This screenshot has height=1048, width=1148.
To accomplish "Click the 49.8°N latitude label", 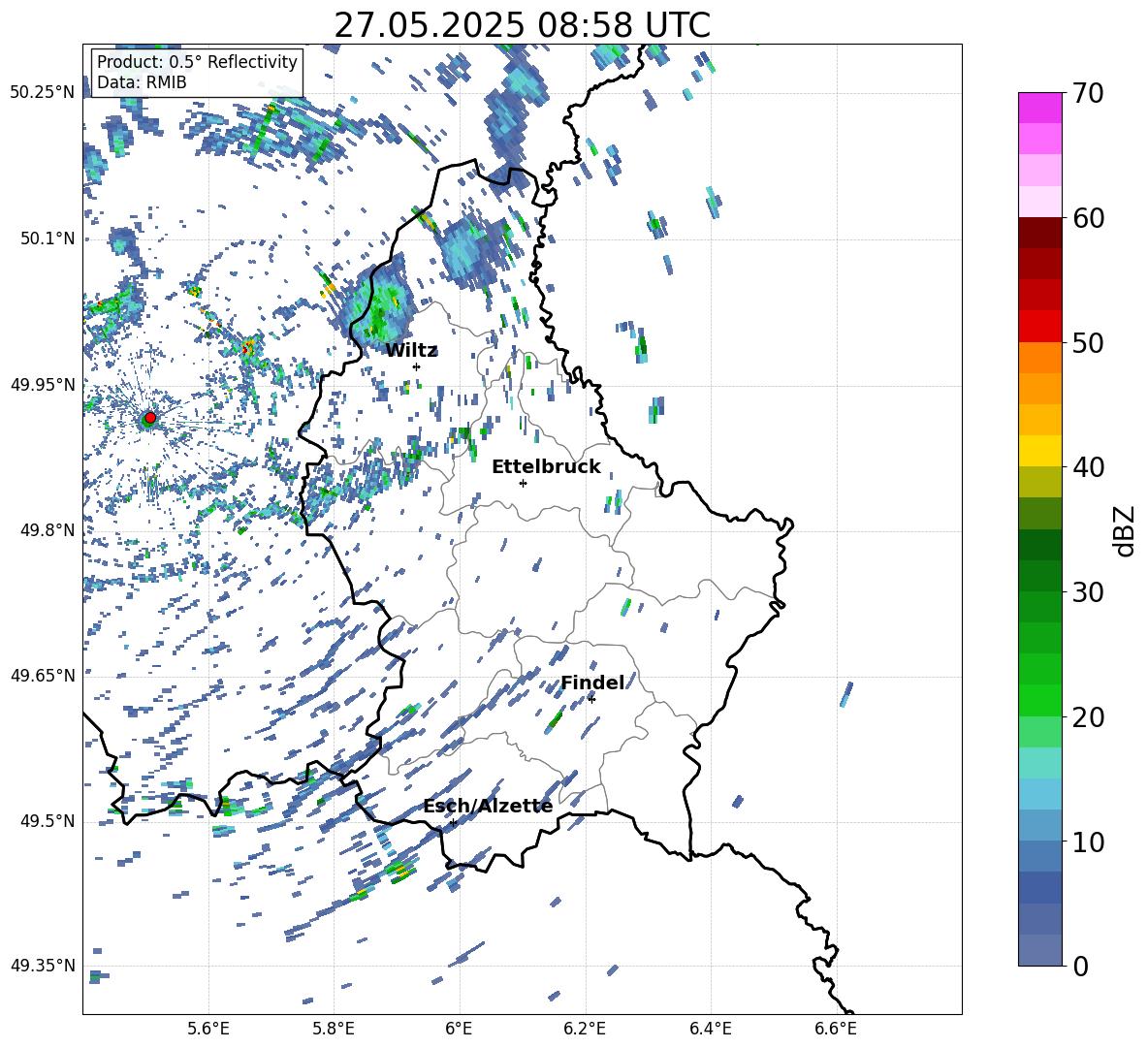I will coord(48,529).
